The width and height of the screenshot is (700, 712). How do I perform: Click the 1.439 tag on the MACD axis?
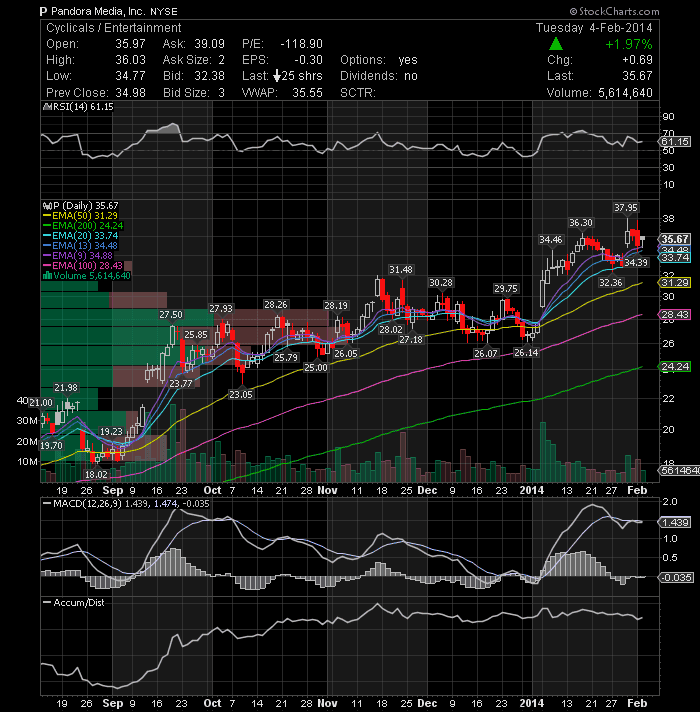pyautogui.click(x=675, y=523)
